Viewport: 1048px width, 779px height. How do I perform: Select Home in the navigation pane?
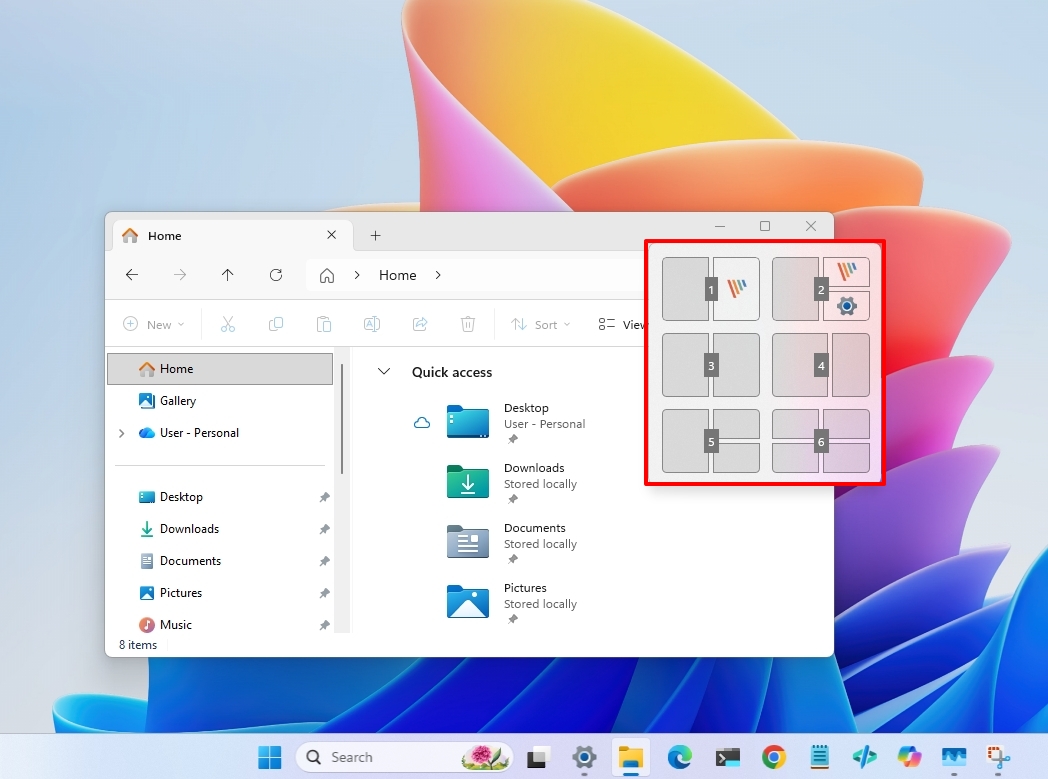(220, 369)
